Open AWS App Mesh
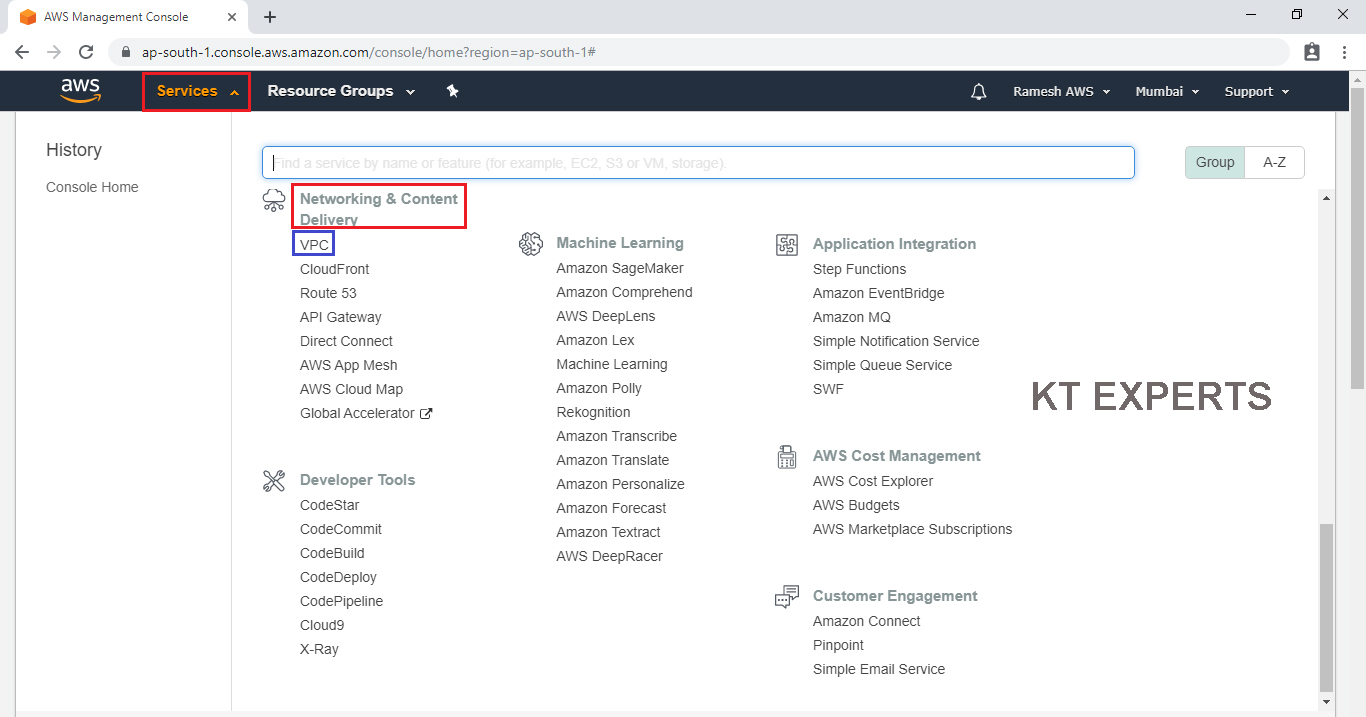The image size is (1366, 717). pos(348,365)
